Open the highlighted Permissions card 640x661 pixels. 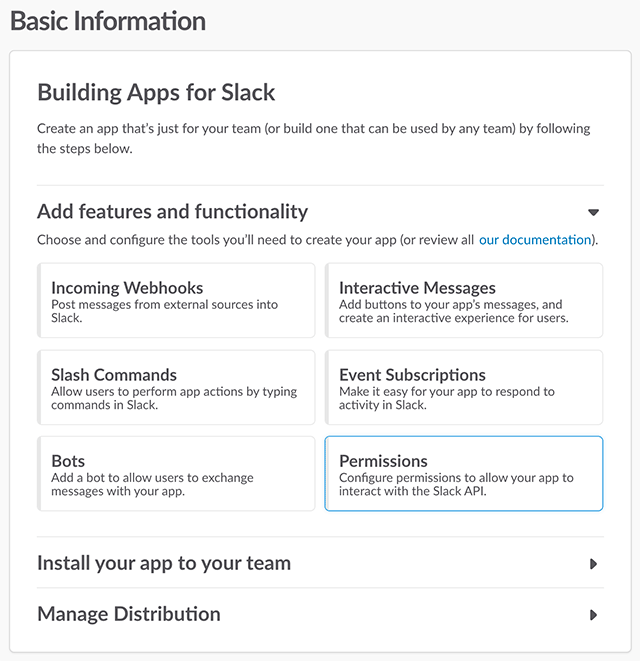coord(464,473)
